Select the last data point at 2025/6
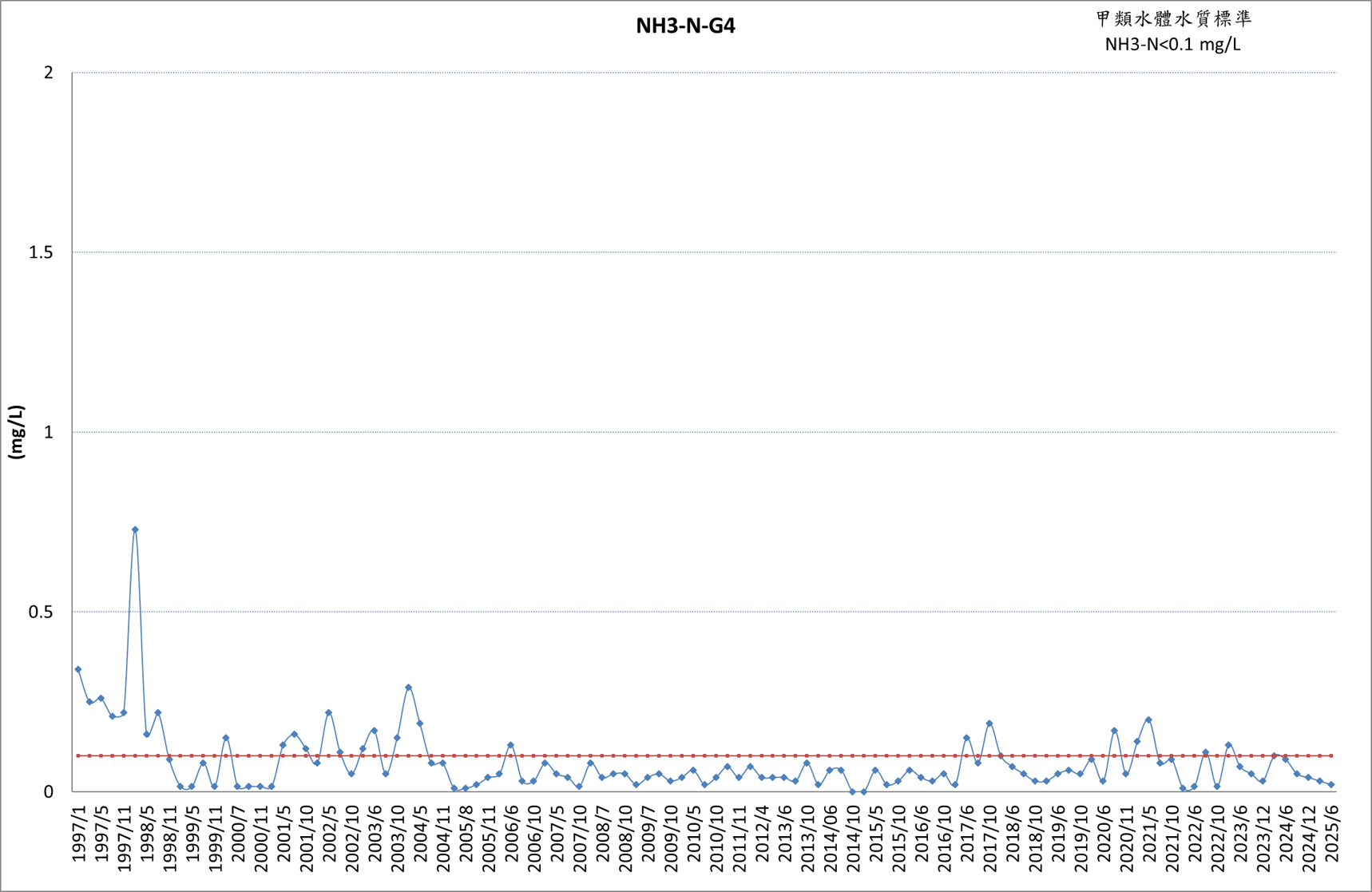Viewport: 1372px width, 892px height. 1331,785
